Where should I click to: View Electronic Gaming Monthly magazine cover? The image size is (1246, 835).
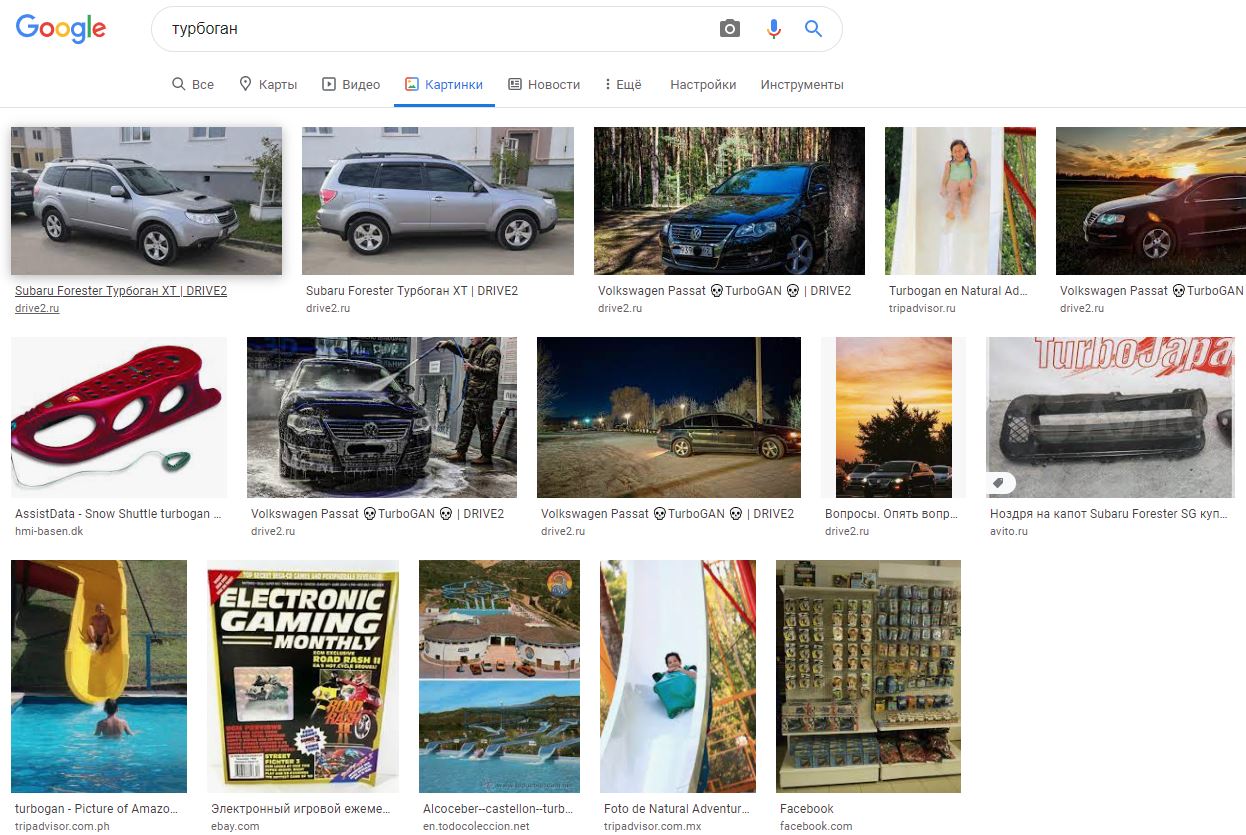coord(302,676)
